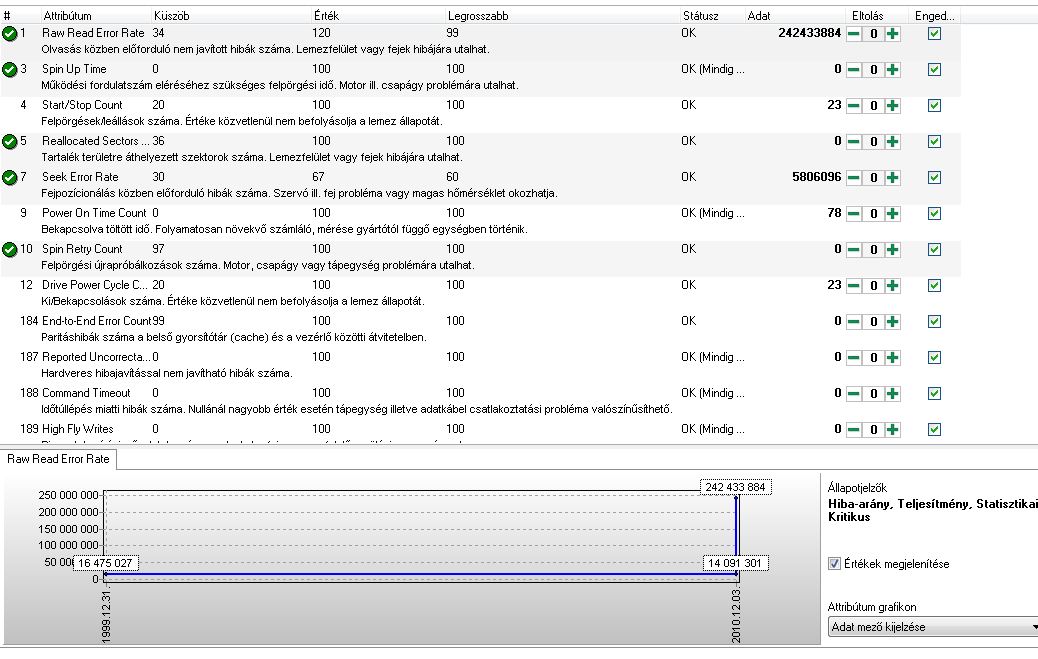Decrease offset for Raw Read Error Rate
1038x659 pixels.
[854, 34]
